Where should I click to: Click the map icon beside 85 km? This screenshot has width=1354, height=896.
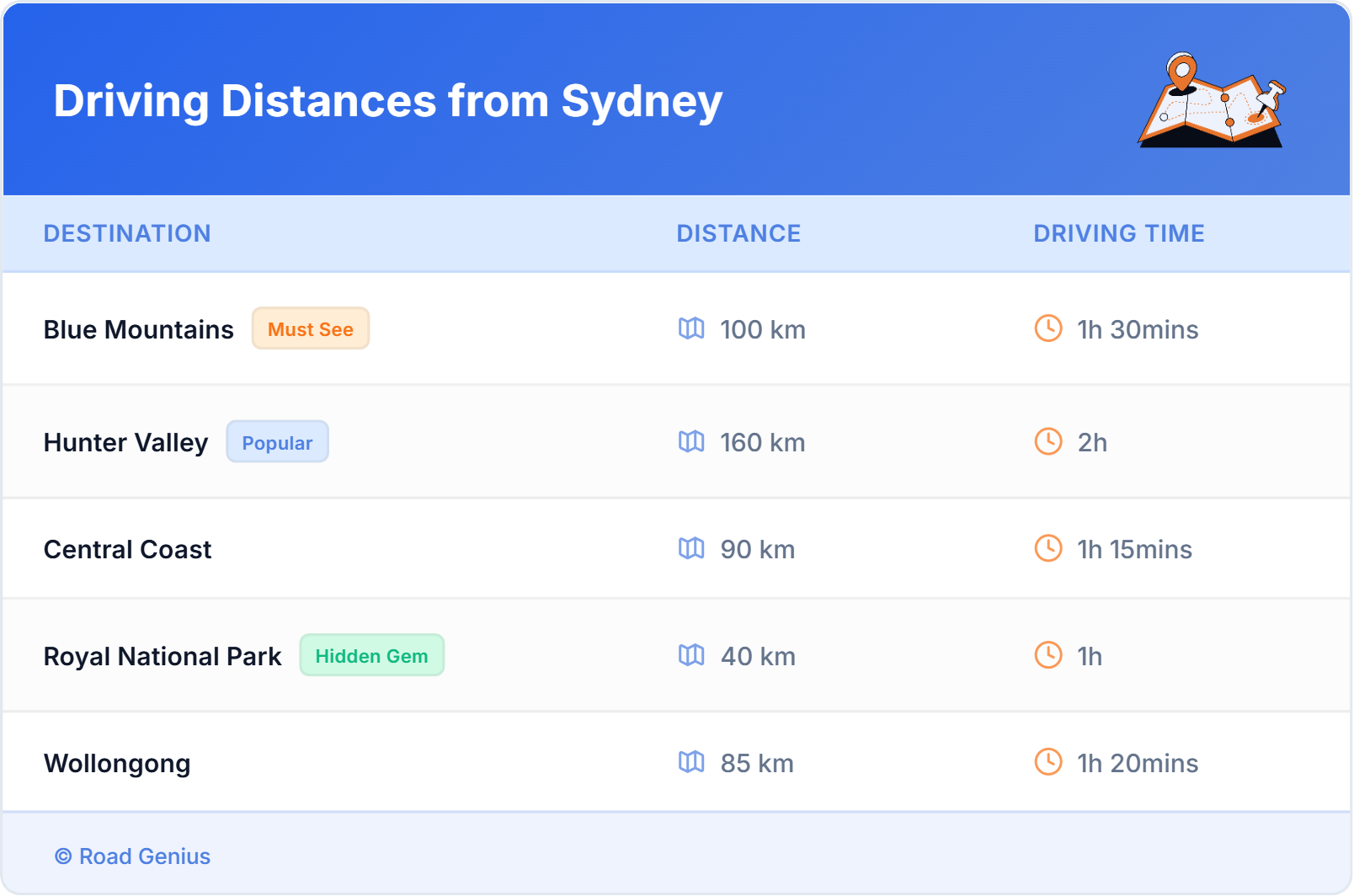pos(691,762)
